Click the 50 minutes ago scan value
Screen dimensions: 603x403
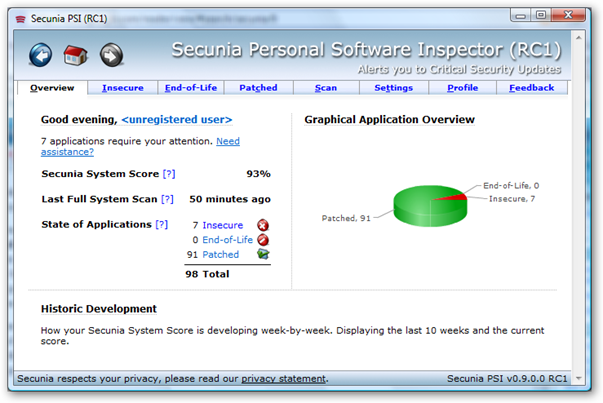tap(230, 199)
